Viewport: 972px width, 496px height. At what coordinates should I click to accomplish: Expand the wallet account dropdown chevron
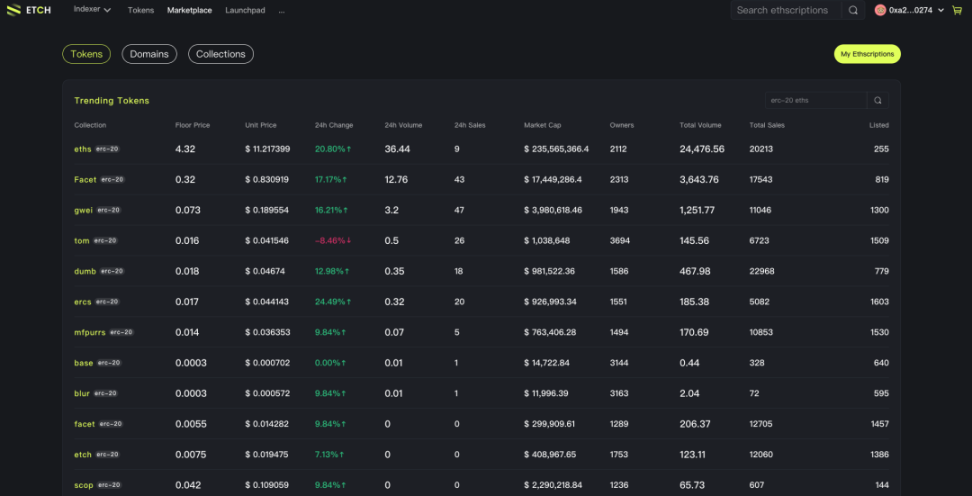click(941, 10)
